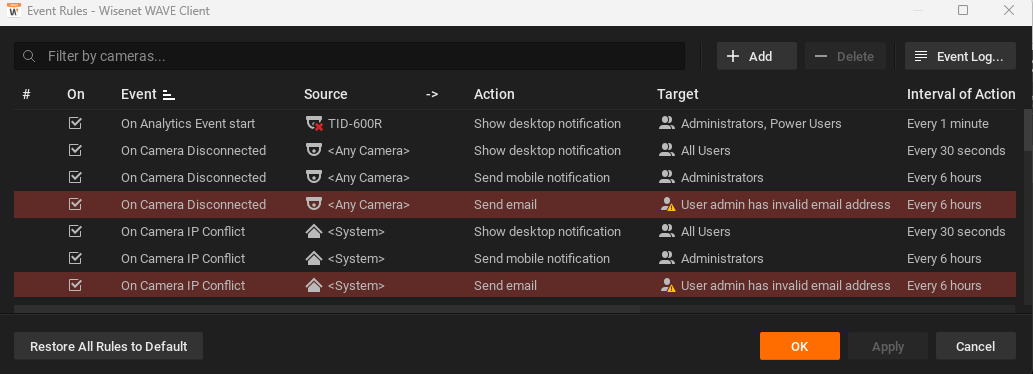1033x374 pixels.
Task: Confirm with the OK button
Action: [x=799, y=346]
